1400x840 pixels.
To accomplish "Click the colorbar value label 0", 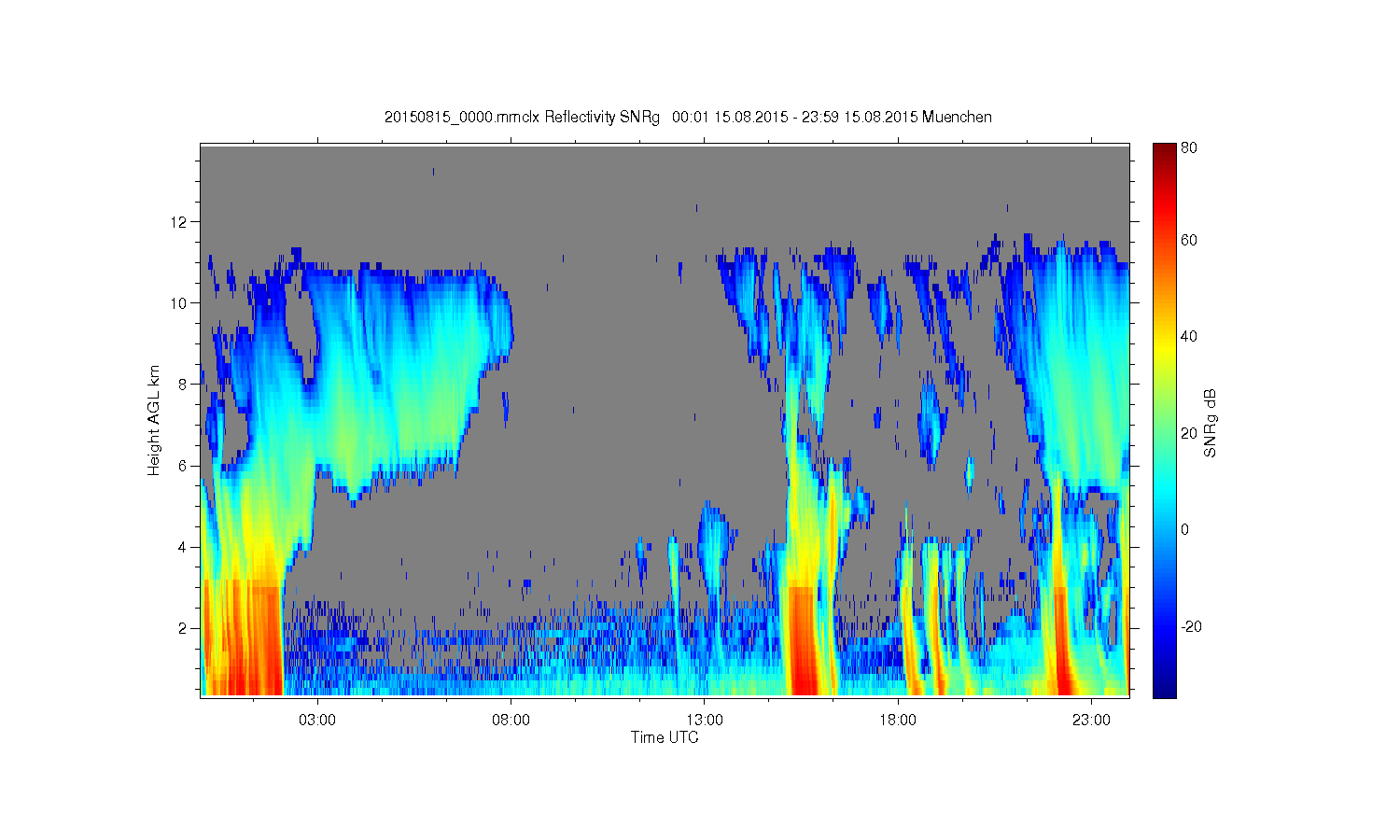I will pos(1185,529).
